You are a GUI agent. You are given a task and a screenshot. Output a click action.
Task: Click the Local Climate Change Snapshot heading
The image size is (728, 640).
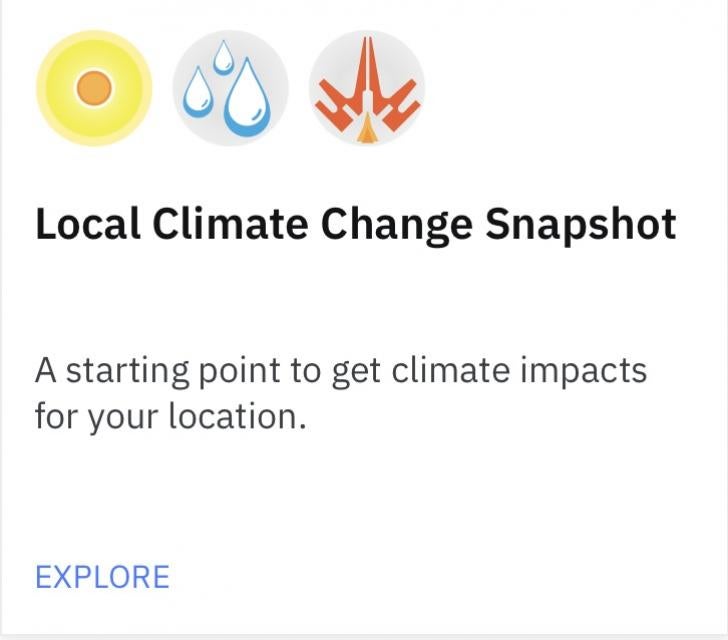(356, 225)
